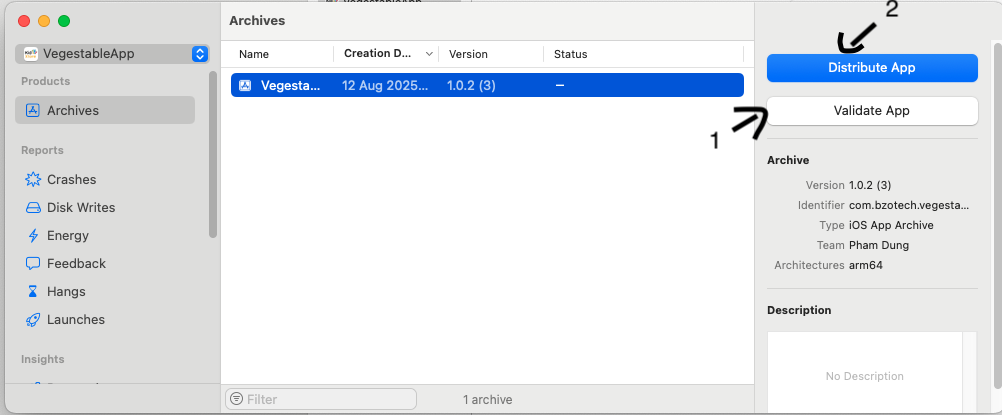Click the Hangs hourglass icon
Image resolution: width=1002 pixels, height=415 pixels.
click(x=33, y=292)
